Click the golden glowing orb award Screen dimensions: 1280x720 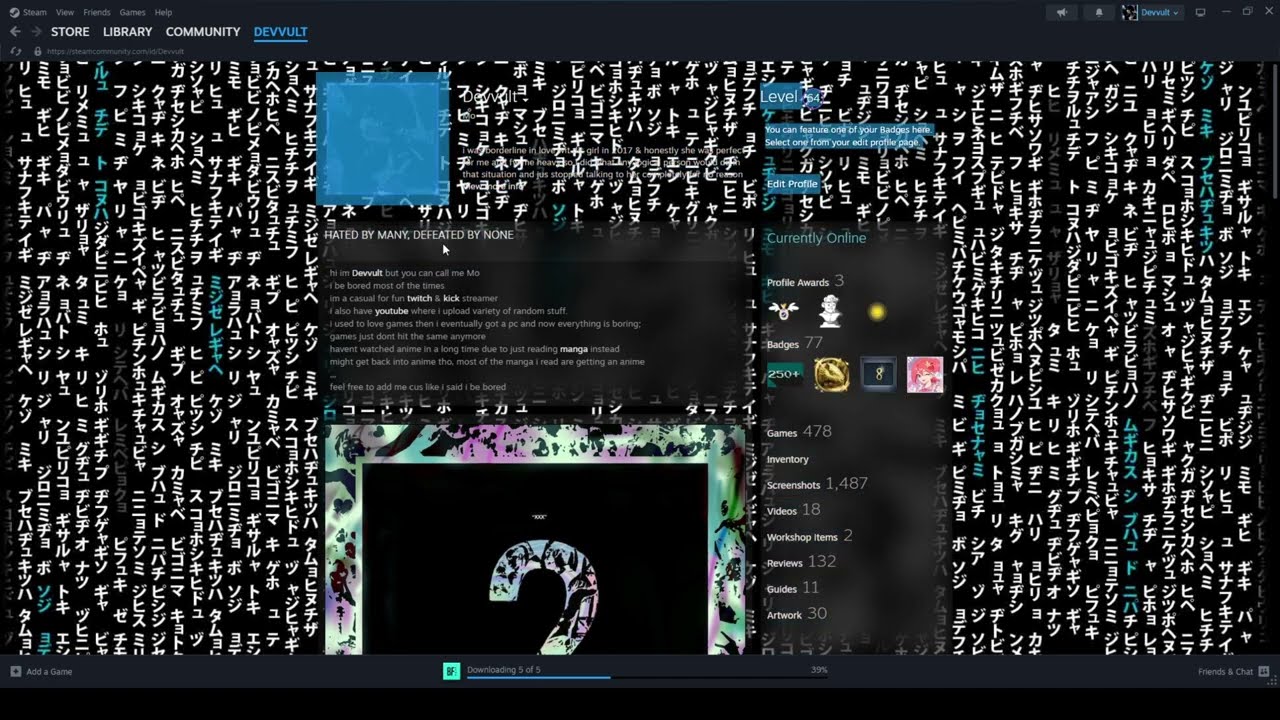tap(877, 312)
